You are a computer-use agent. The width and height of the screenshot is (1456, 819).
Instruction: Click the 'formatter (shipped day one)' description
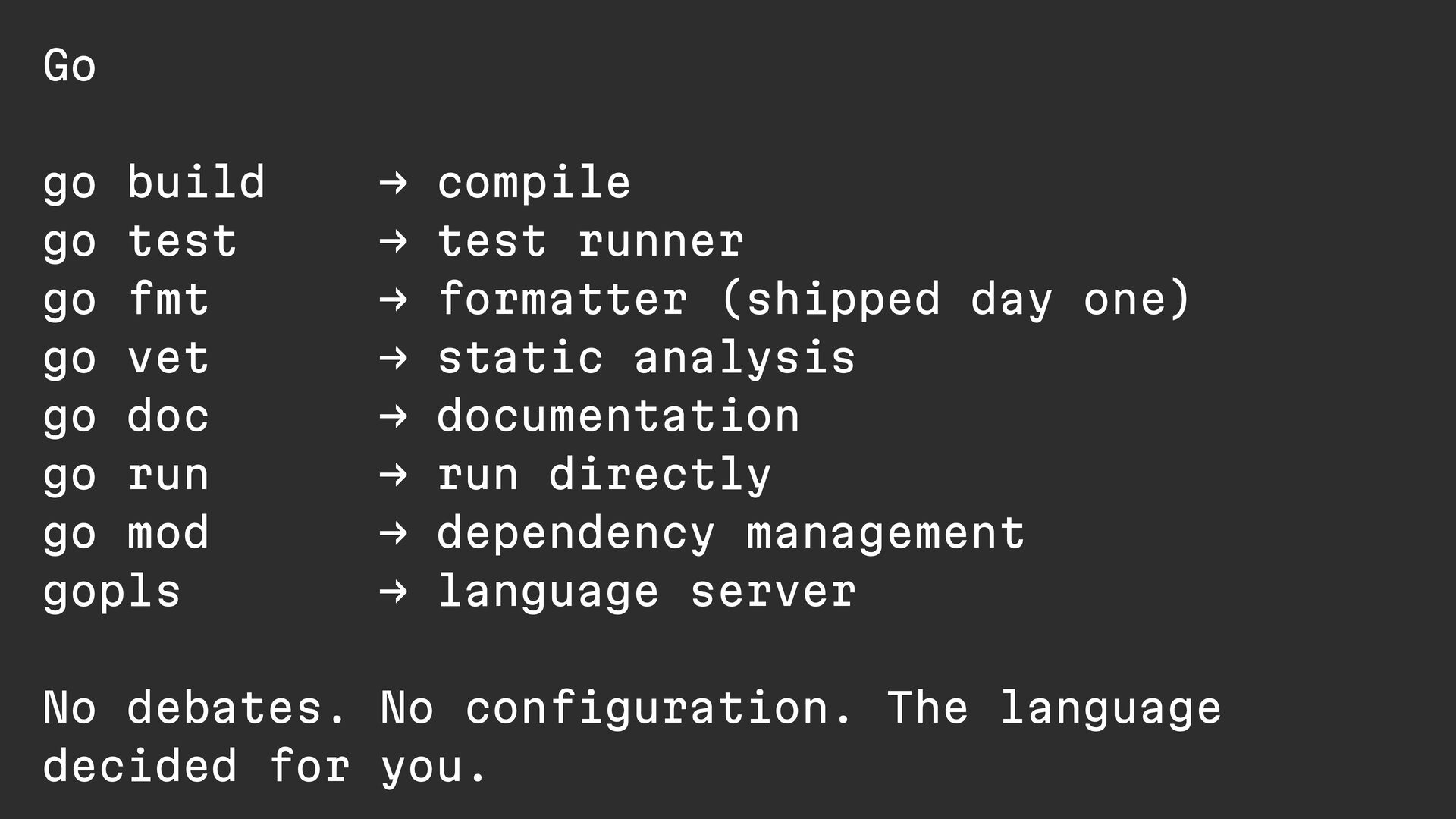click(x=814, y=300)
